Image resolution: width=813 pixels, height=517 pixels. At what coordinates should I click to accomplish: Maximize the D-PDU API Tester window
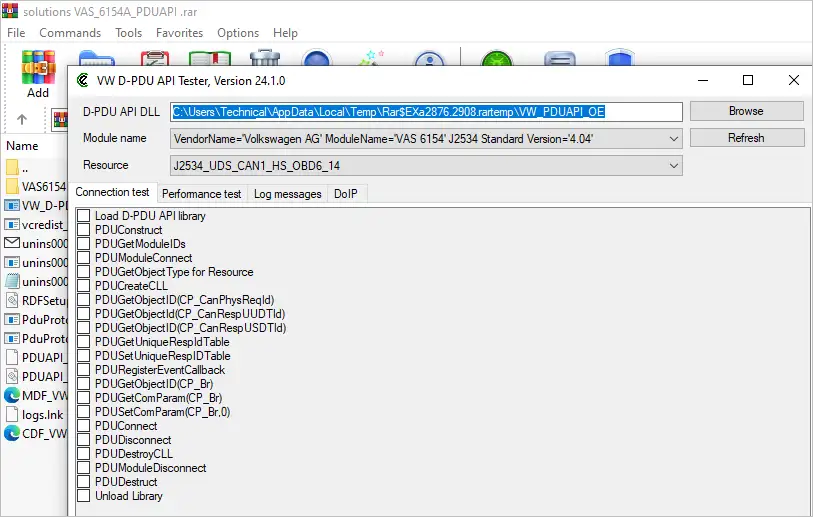pos(748,80)
